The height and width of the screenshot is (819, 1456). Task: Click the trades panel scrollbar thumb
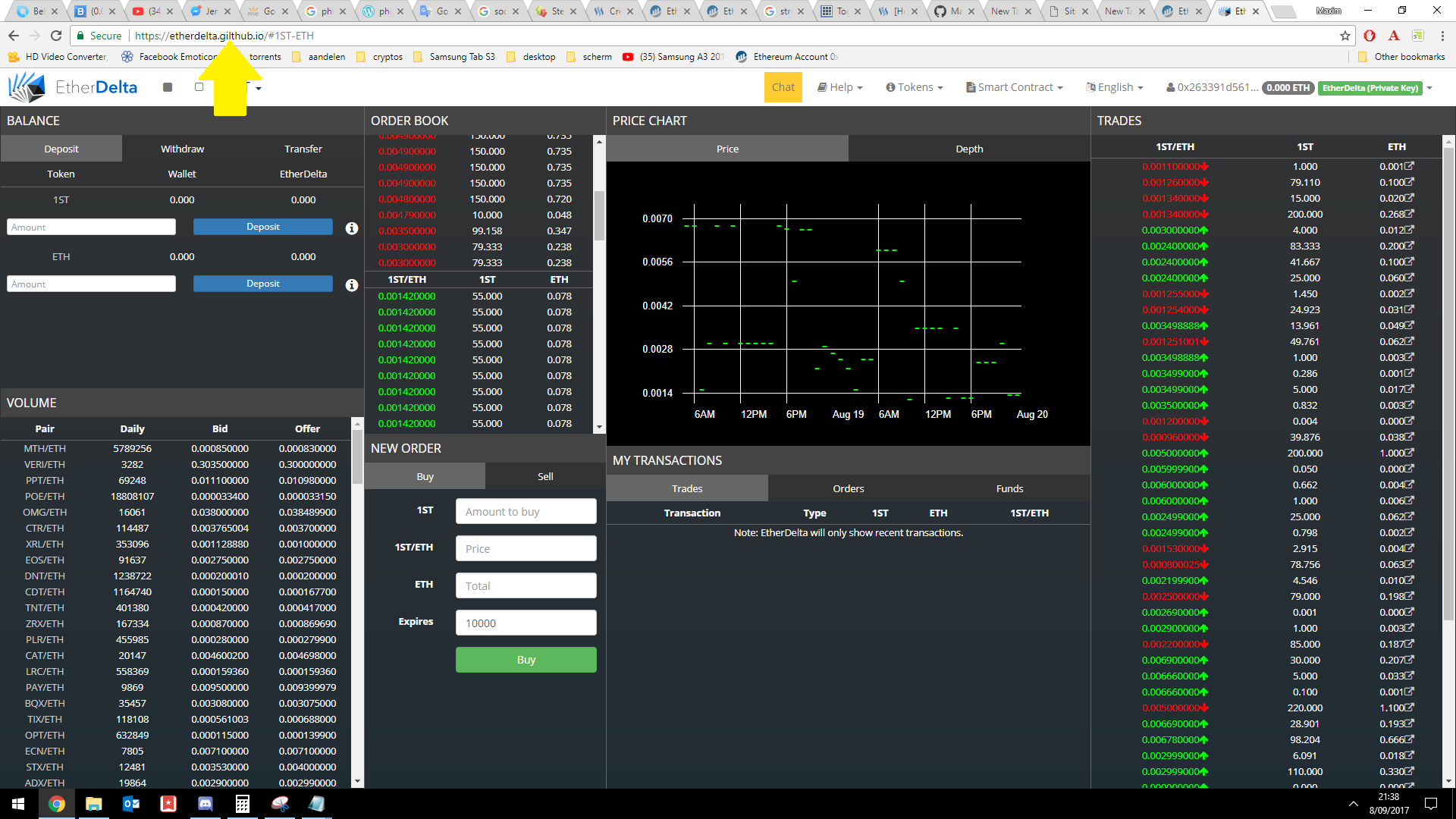tap(1448, 385)
